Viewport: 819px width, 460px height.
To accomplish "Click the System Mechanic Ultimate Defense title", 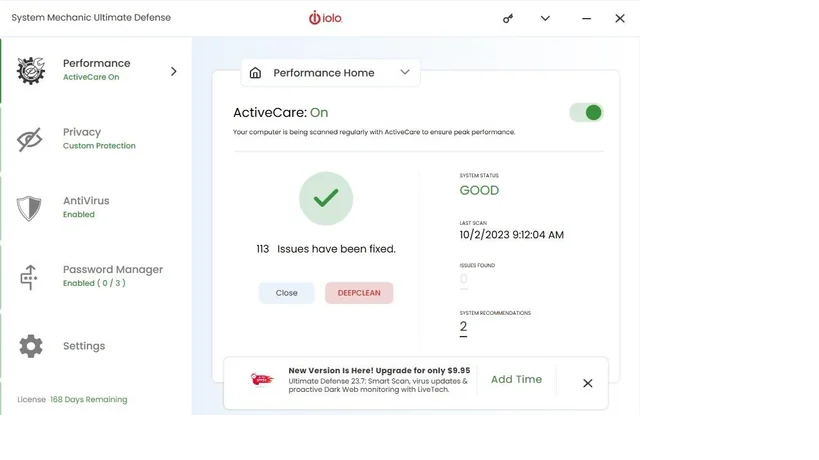I will coord(91,18).
